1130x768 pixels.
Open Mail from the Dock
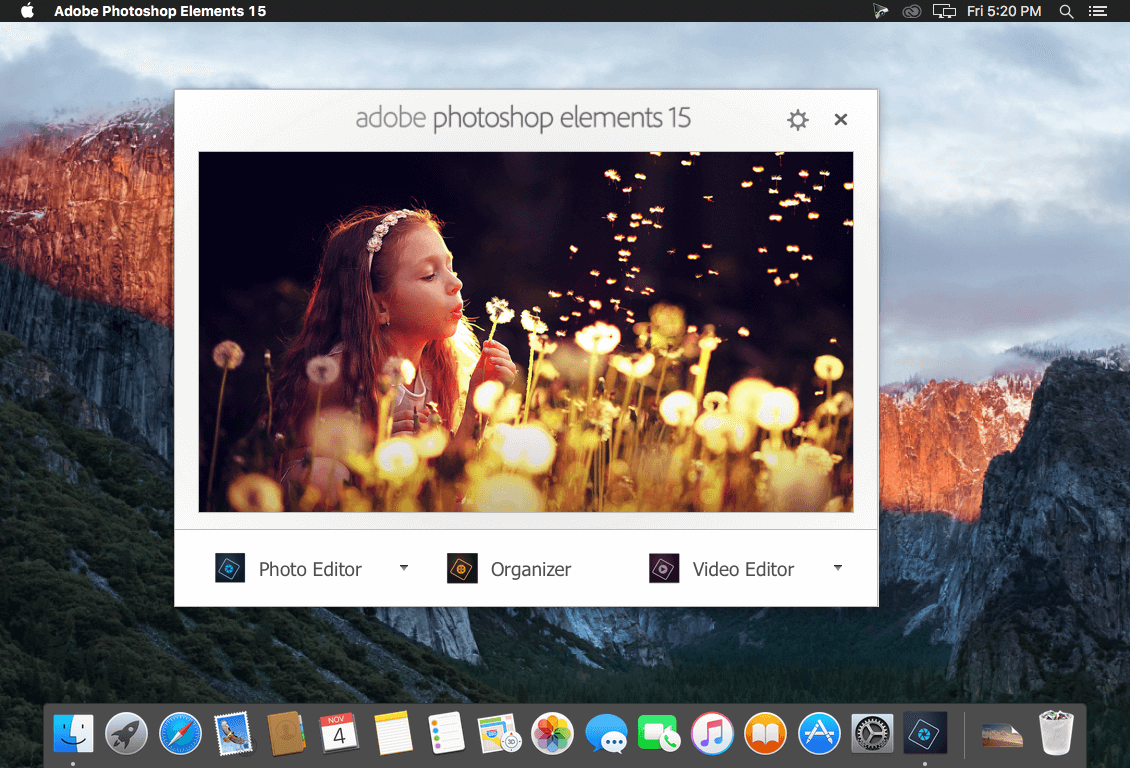[233, 733]
